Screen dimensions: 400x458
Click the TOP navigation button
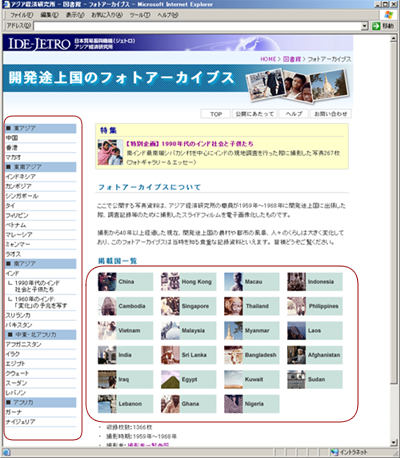tap(216, 114)
